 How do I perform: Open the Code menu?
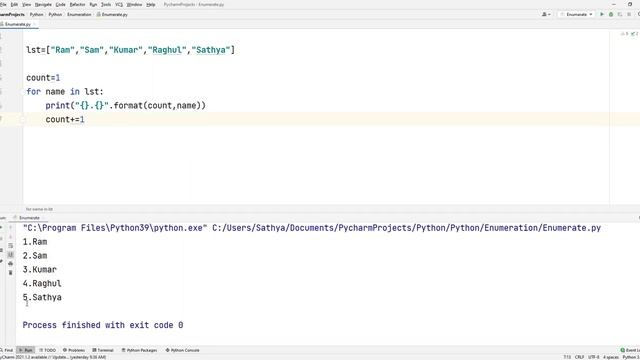[60, 4]
